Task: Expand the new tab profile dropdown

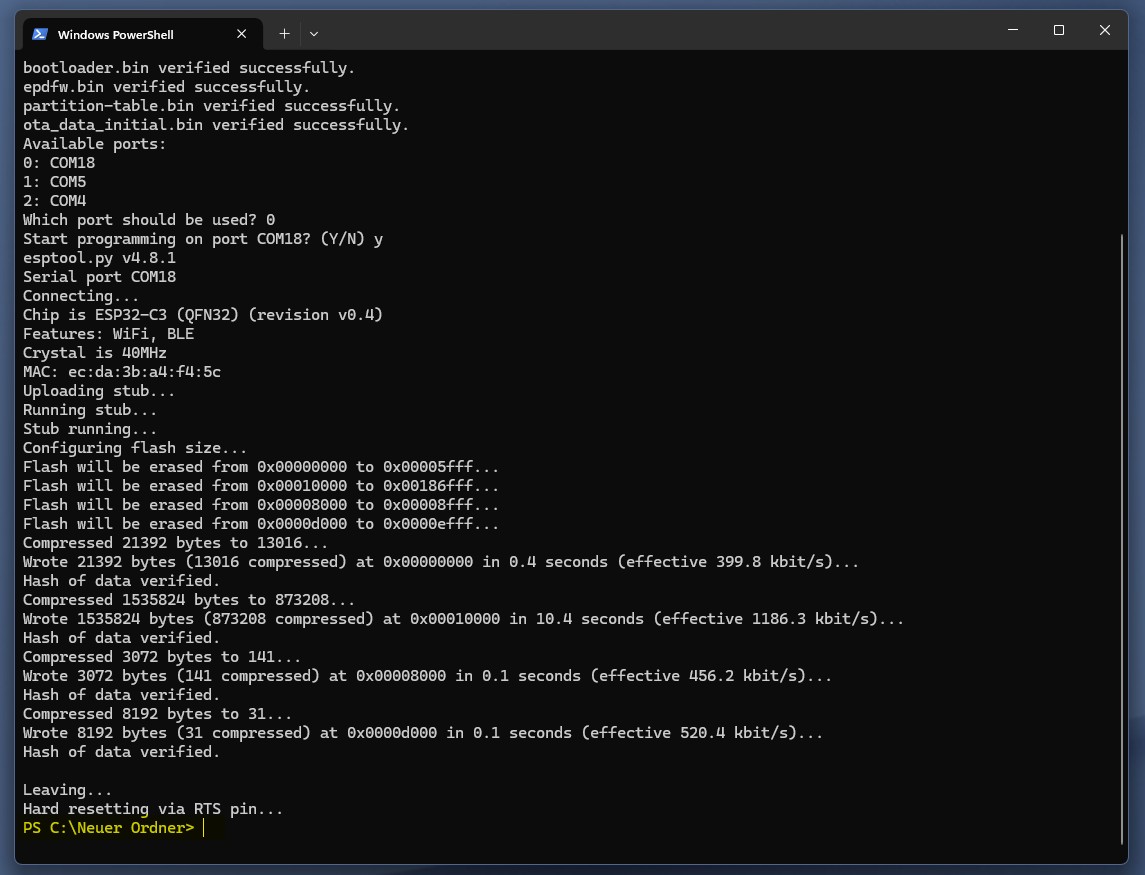Action: coord(314,34)
